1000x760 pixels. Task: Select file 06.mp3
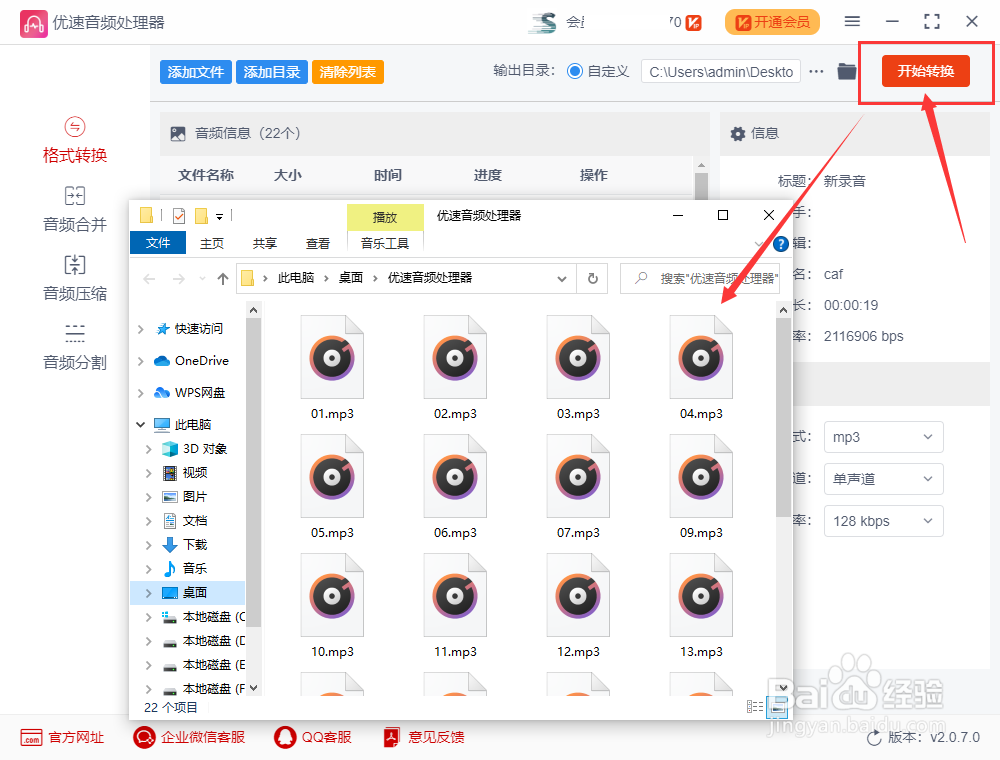[x=455, y=487]
